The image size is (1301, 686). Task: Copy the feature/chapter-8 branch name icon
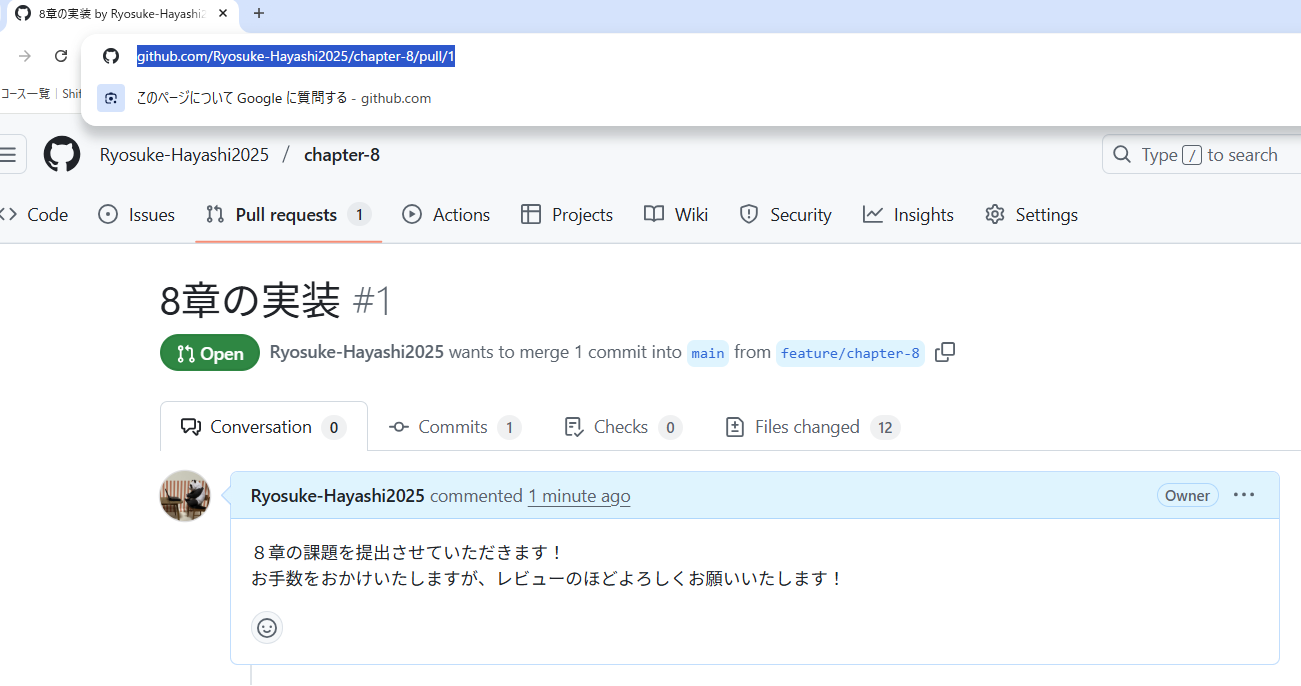(x=944, y=352)
